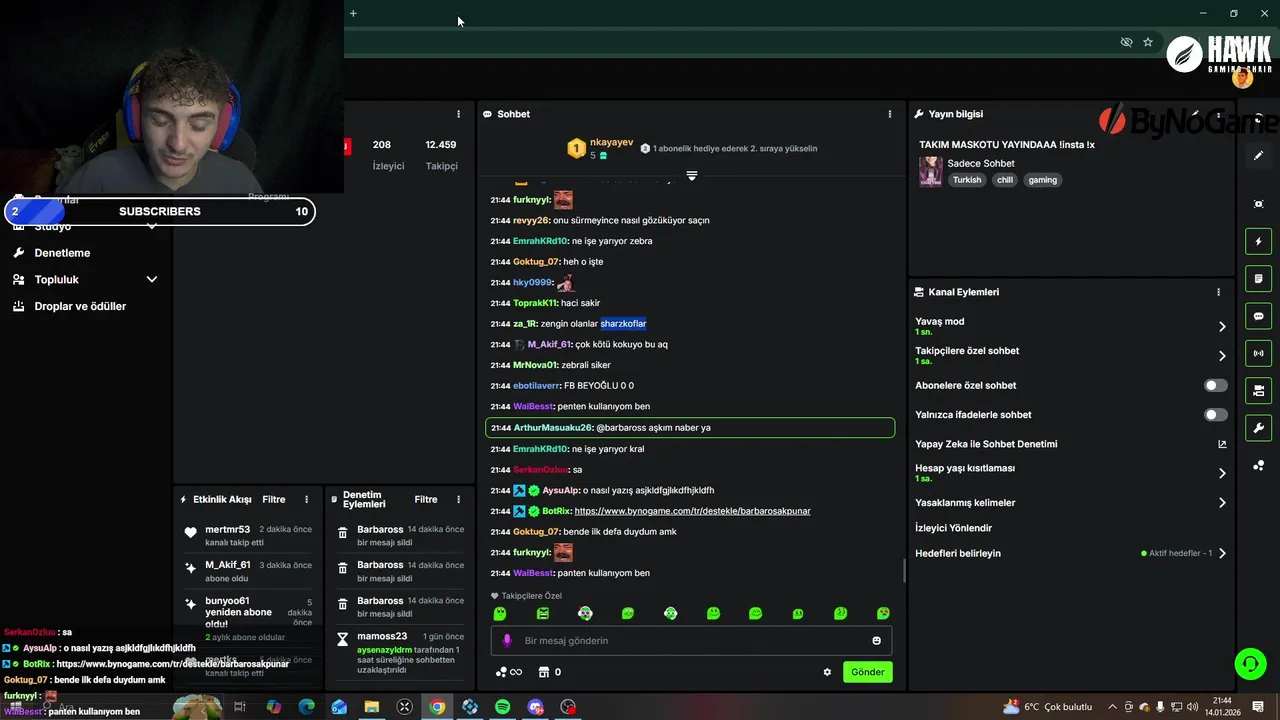The height and width of the screenshot is (720, 1280).
Task: Expand Hesap yaşı kısıtlaması options
Action: [x=1222, y=473]
